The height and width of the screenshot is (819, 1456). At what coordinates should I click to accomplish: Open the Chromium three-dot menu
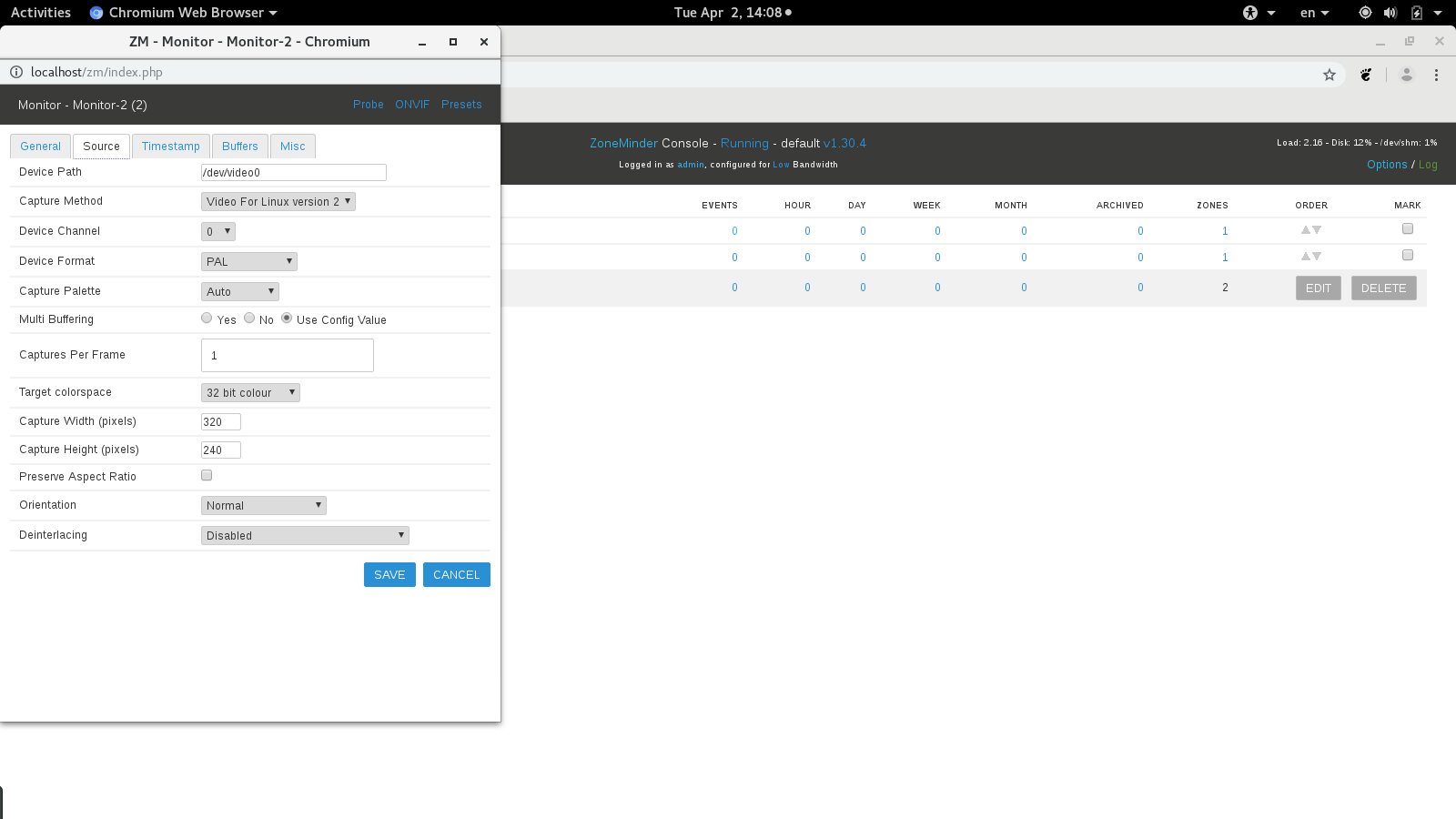point(1436,75)
